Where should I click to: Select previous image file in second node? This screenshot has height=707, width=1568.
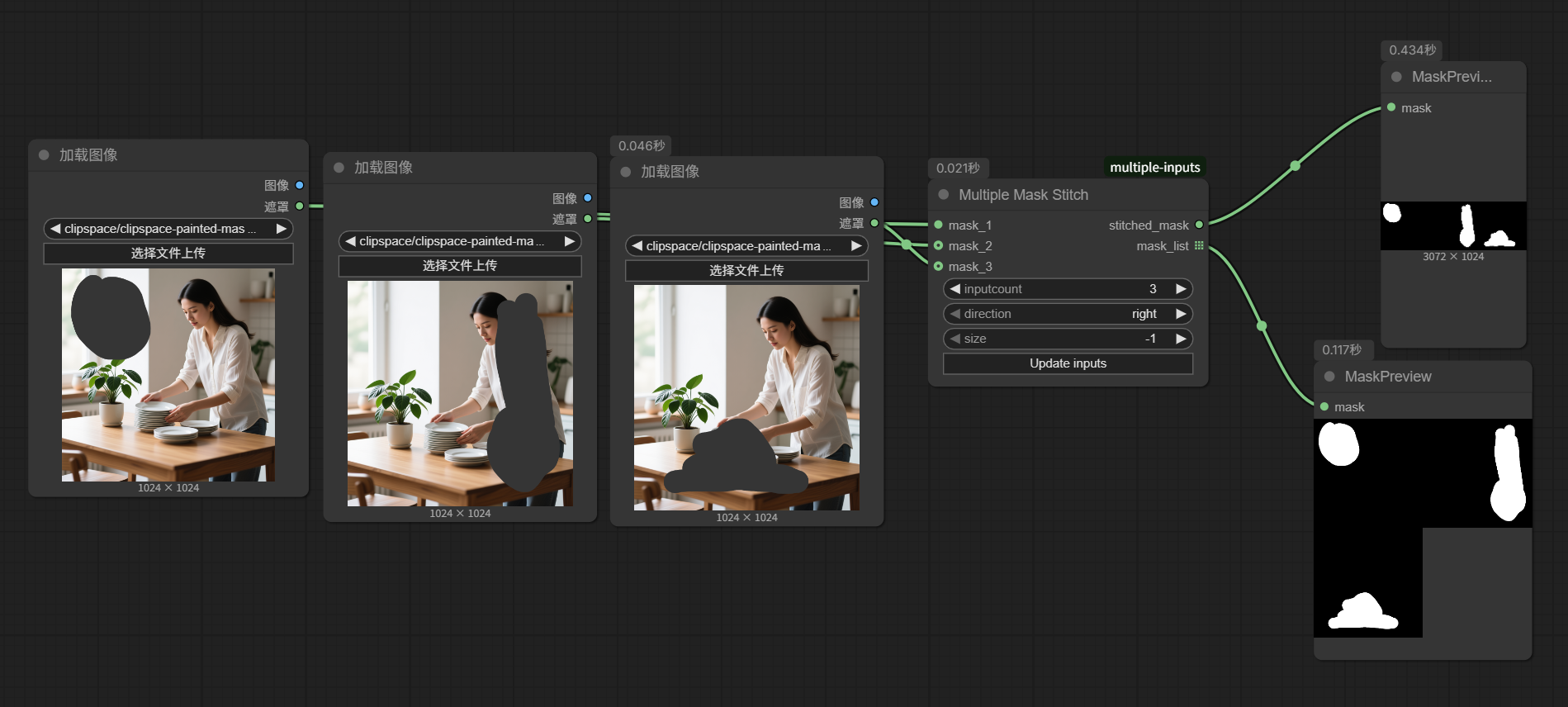click(x=350, y=241)
